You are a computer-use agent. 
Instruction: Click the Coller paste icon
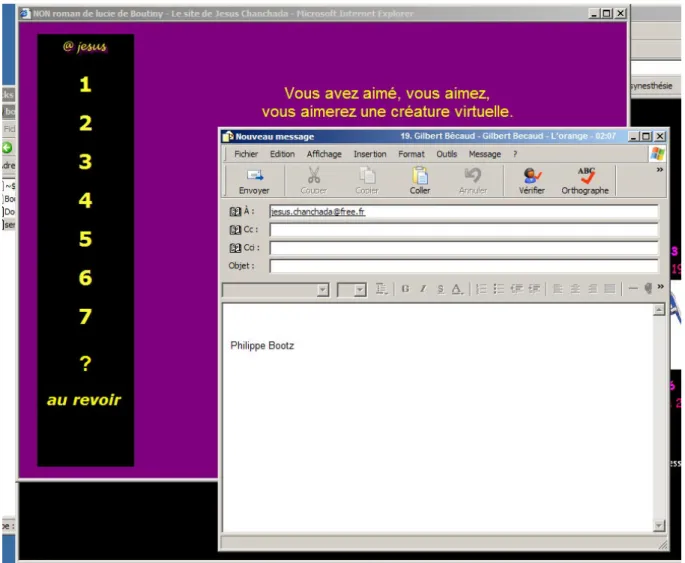coord(420,176)
